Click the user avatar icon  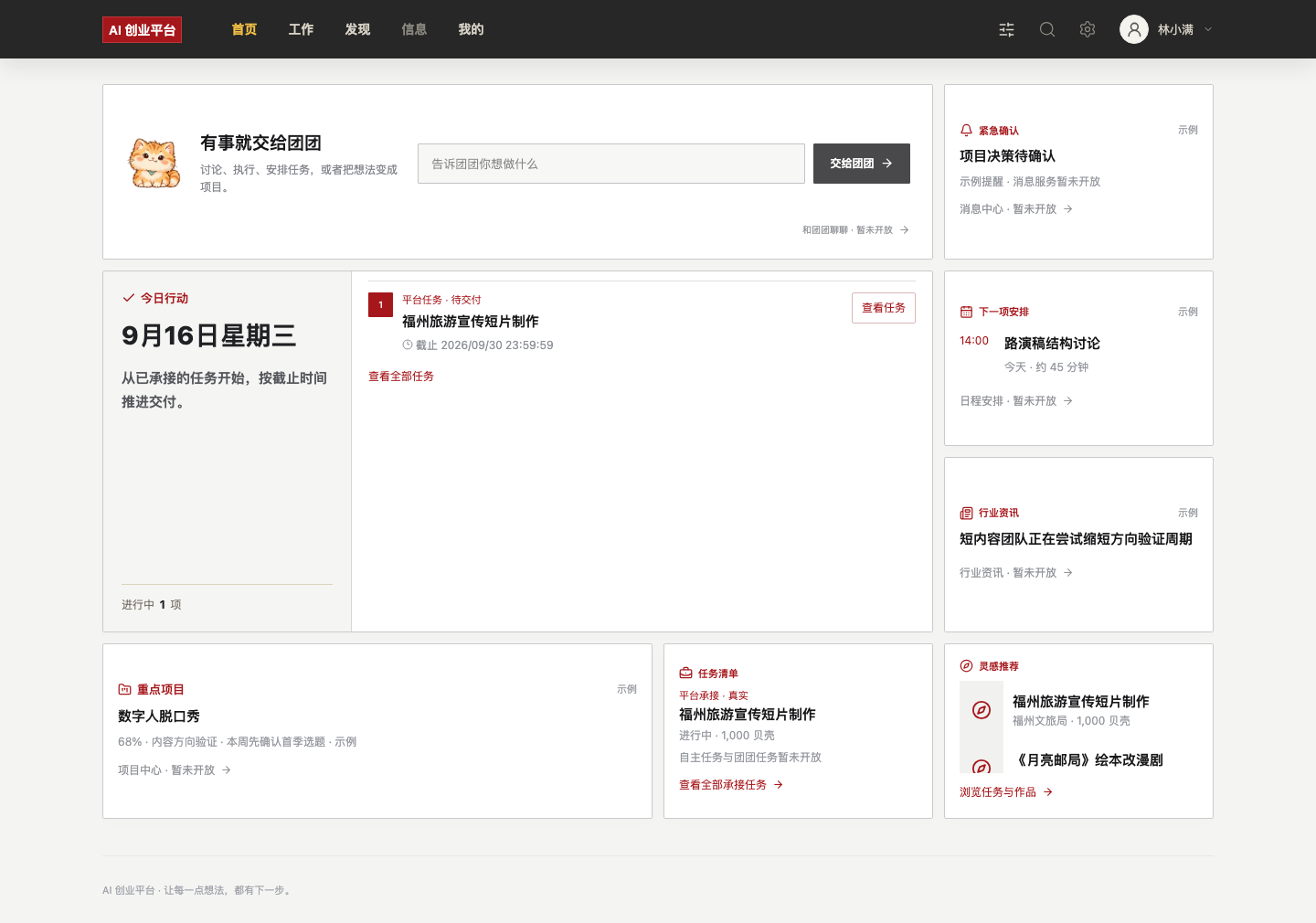(1134, 29)
